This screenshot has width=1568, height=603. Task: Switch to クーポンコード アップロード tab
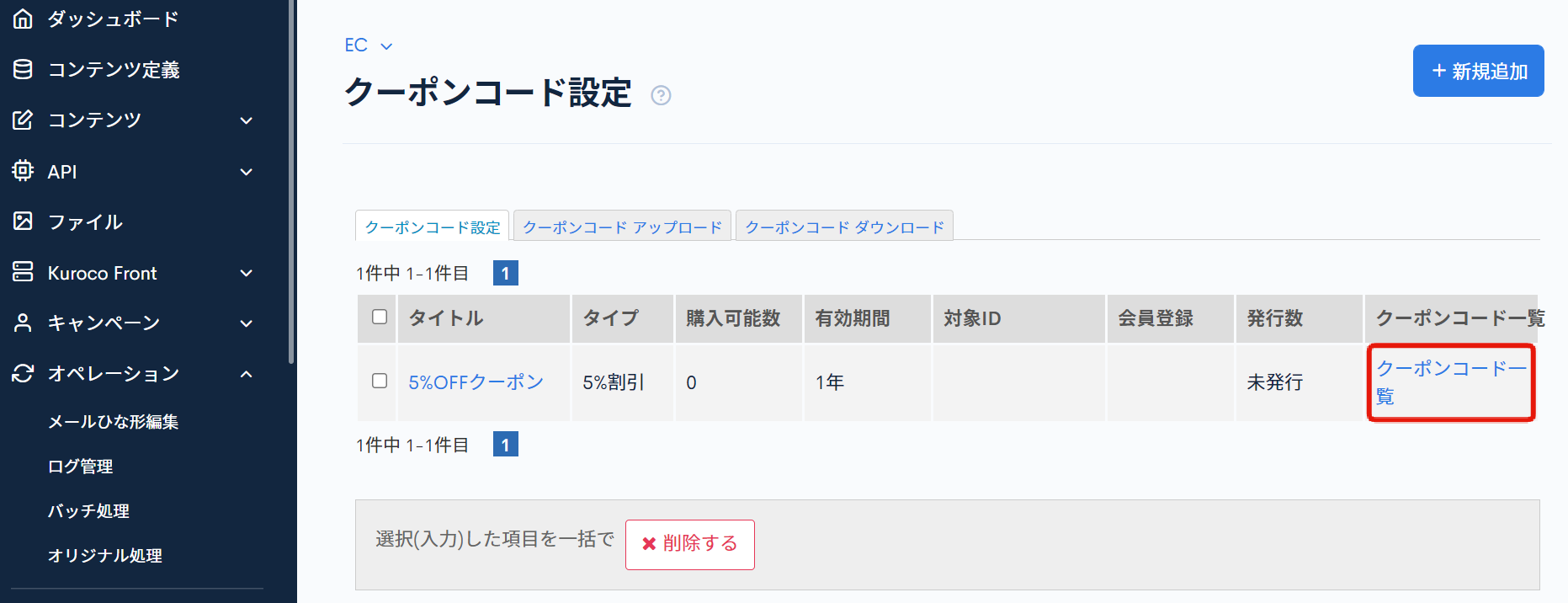[x=622, y=227]
